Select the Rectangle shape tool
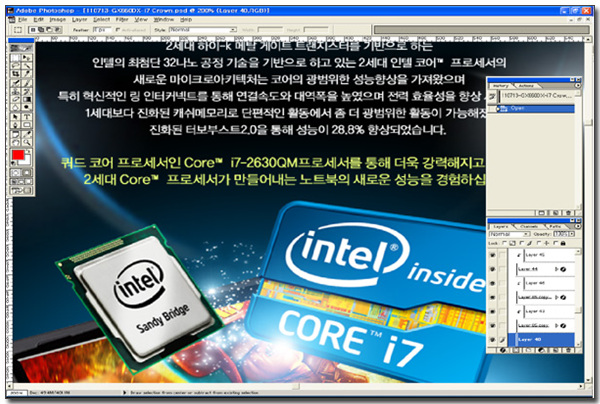The height and width of the screenshot is (404, 600). point(27,124)
